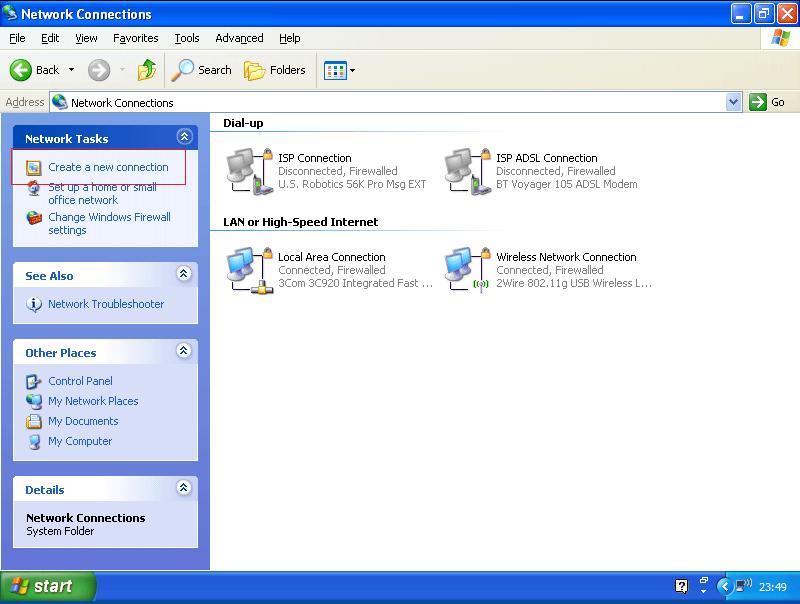Open the Help menu
Viewport: 800px width, 604px height.
click(x=289, y=38)
